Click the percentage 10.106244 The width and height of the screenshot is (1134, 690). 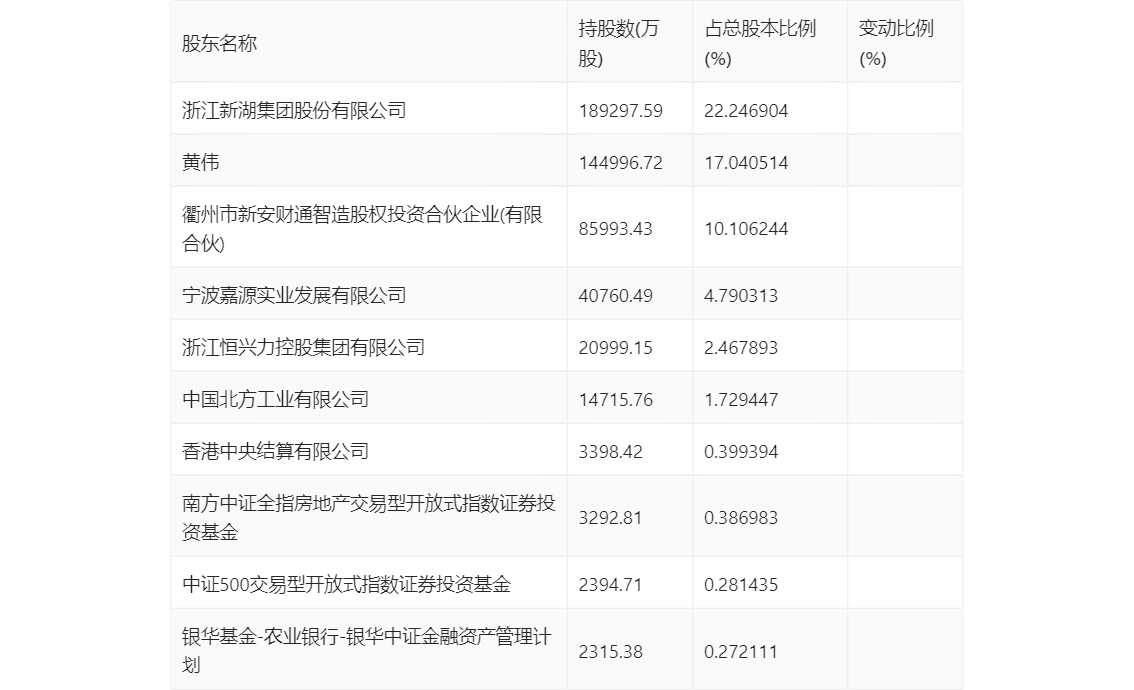746,229
